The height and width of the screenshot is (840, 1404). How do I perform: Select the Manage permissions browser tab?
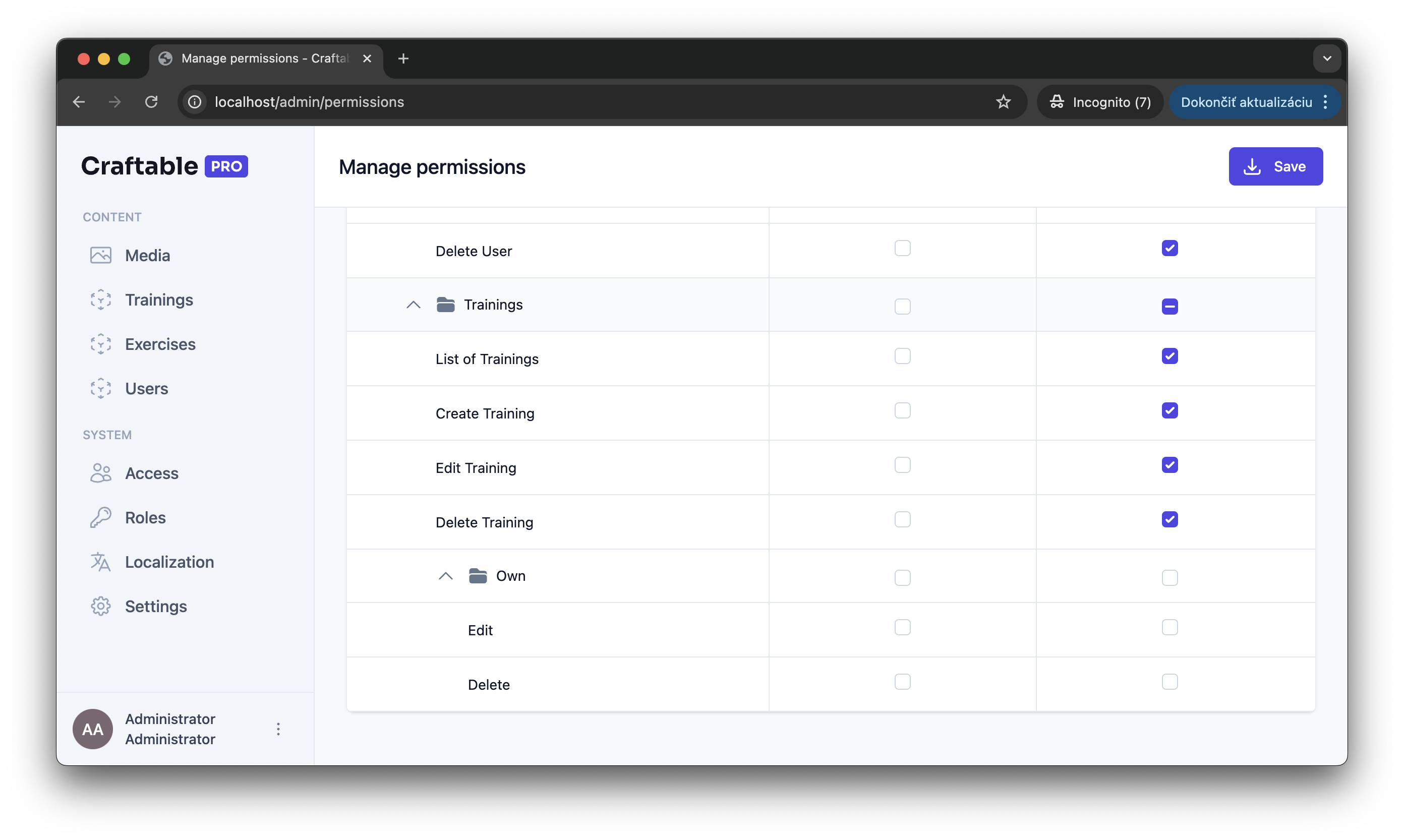tap(266, 58)
